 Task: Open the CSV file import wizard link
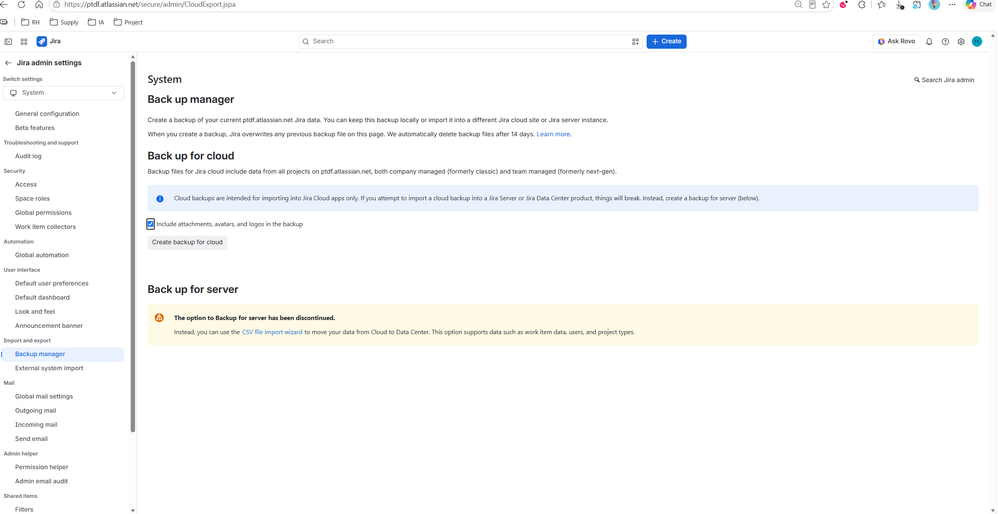click(x=272, y=332)
